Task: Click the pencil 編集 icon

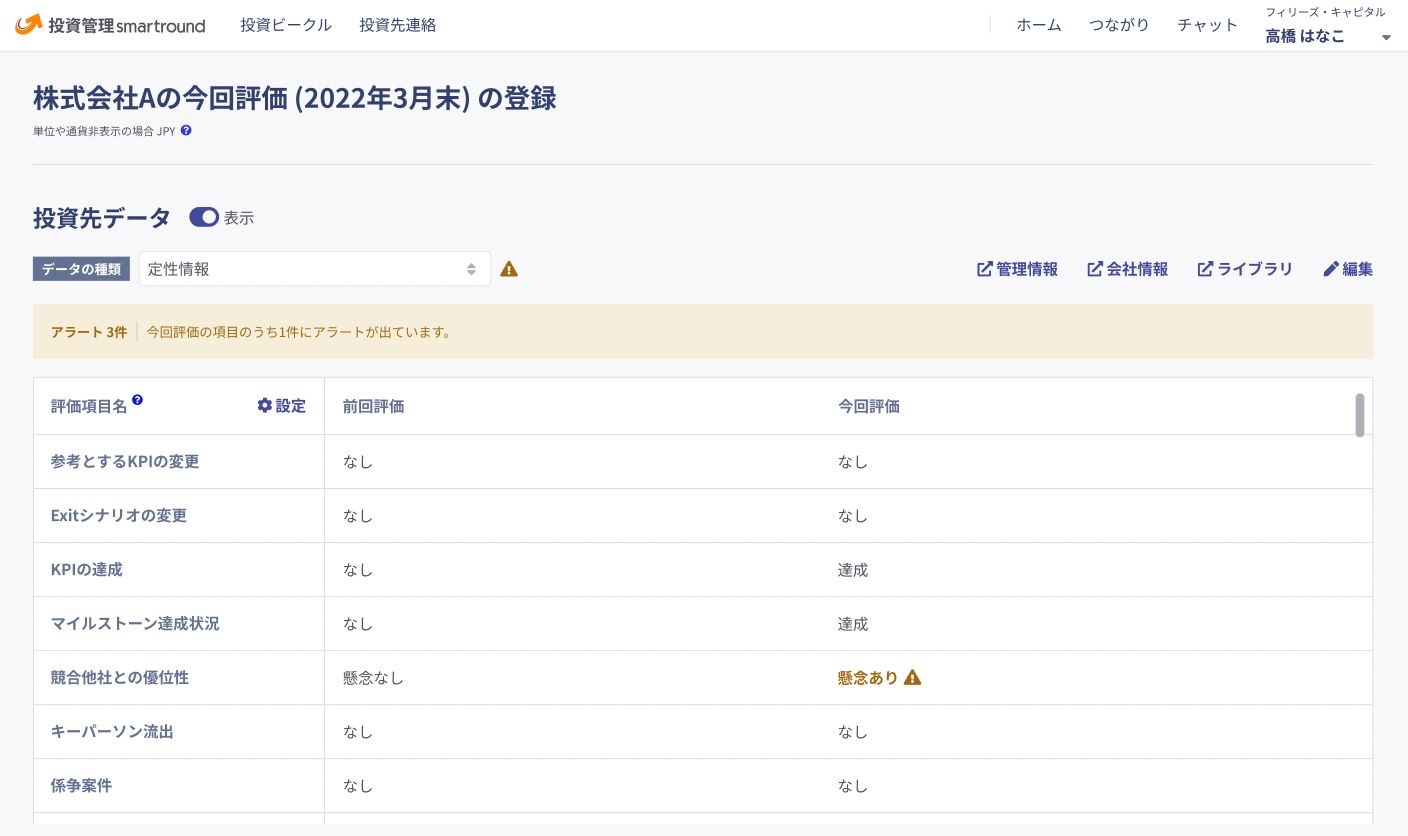Action: click(x=1330, y=269)
